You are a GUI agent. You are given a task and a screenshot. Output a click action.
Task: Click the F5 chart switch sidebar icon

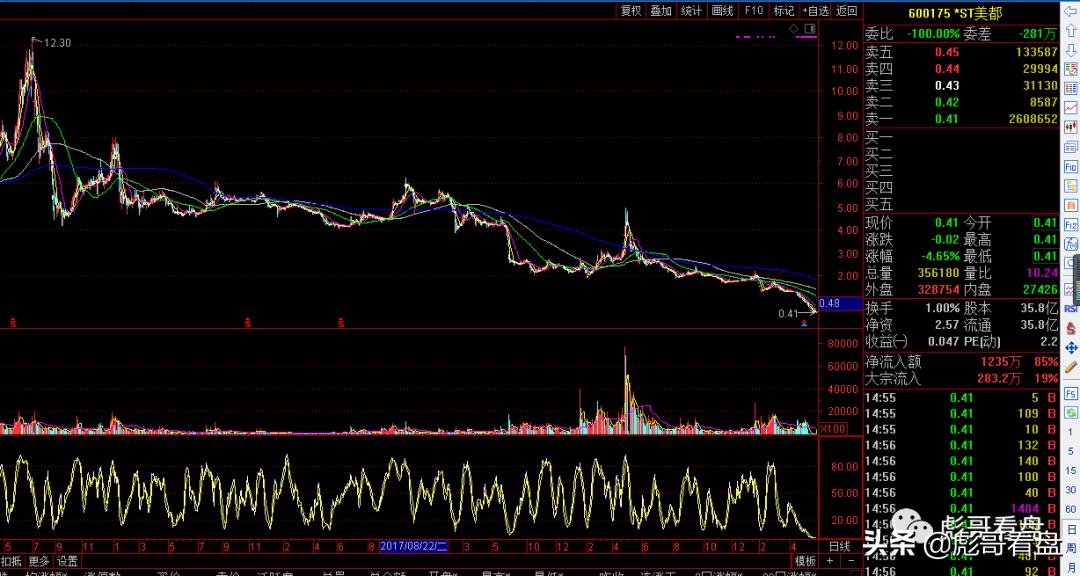coord(1071,393)
